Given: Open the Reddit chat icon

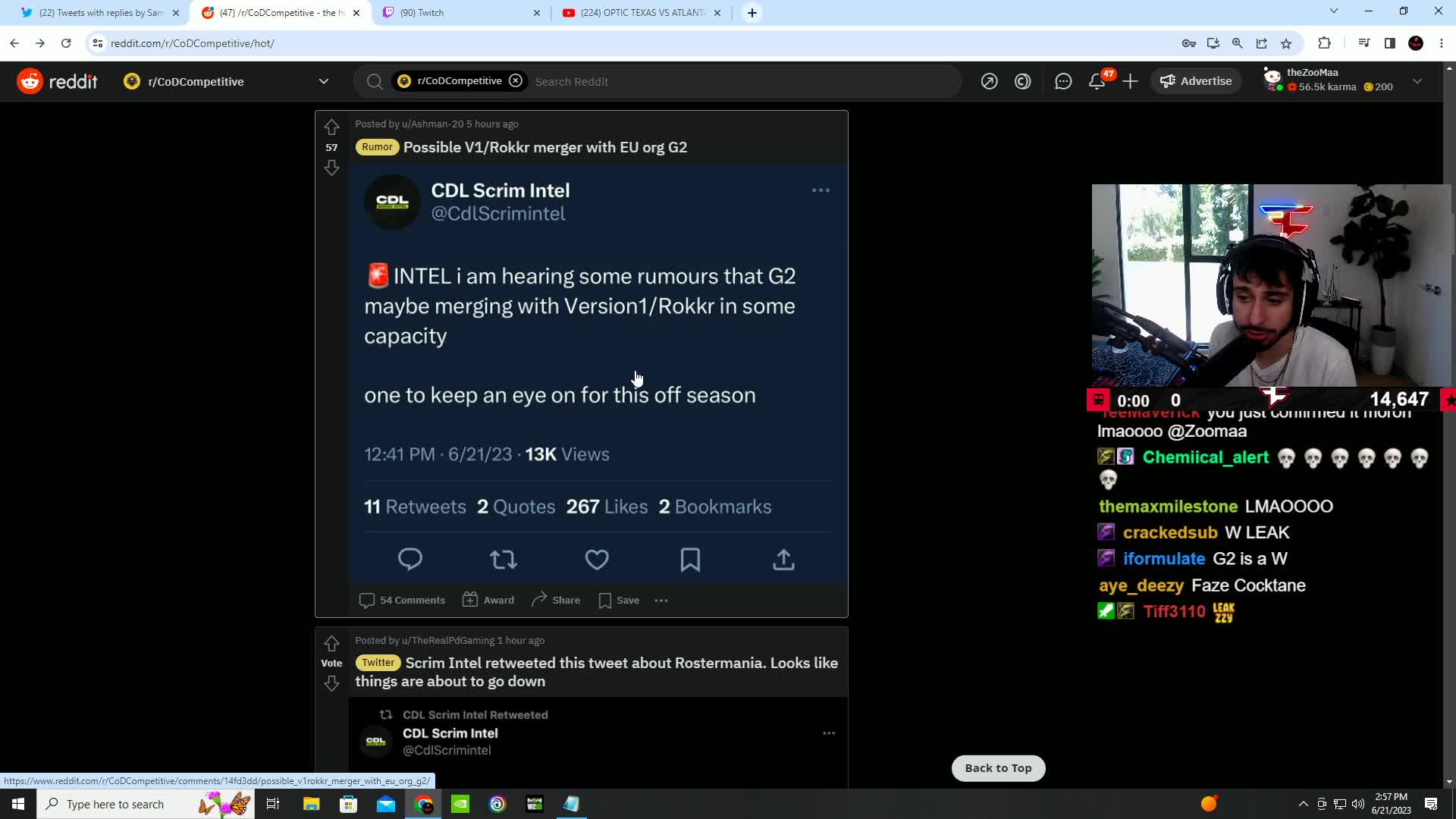Looking at the screenshot, I should coord(1063,81).
